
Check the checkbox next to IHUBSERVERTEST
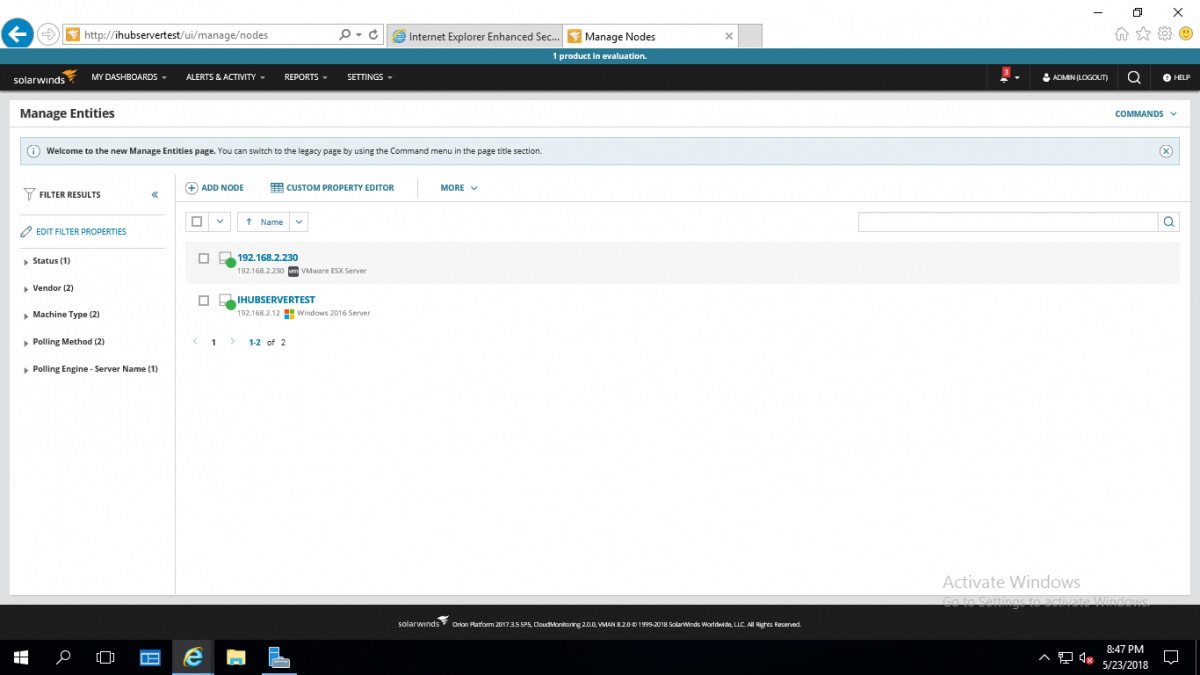point(203,299)
